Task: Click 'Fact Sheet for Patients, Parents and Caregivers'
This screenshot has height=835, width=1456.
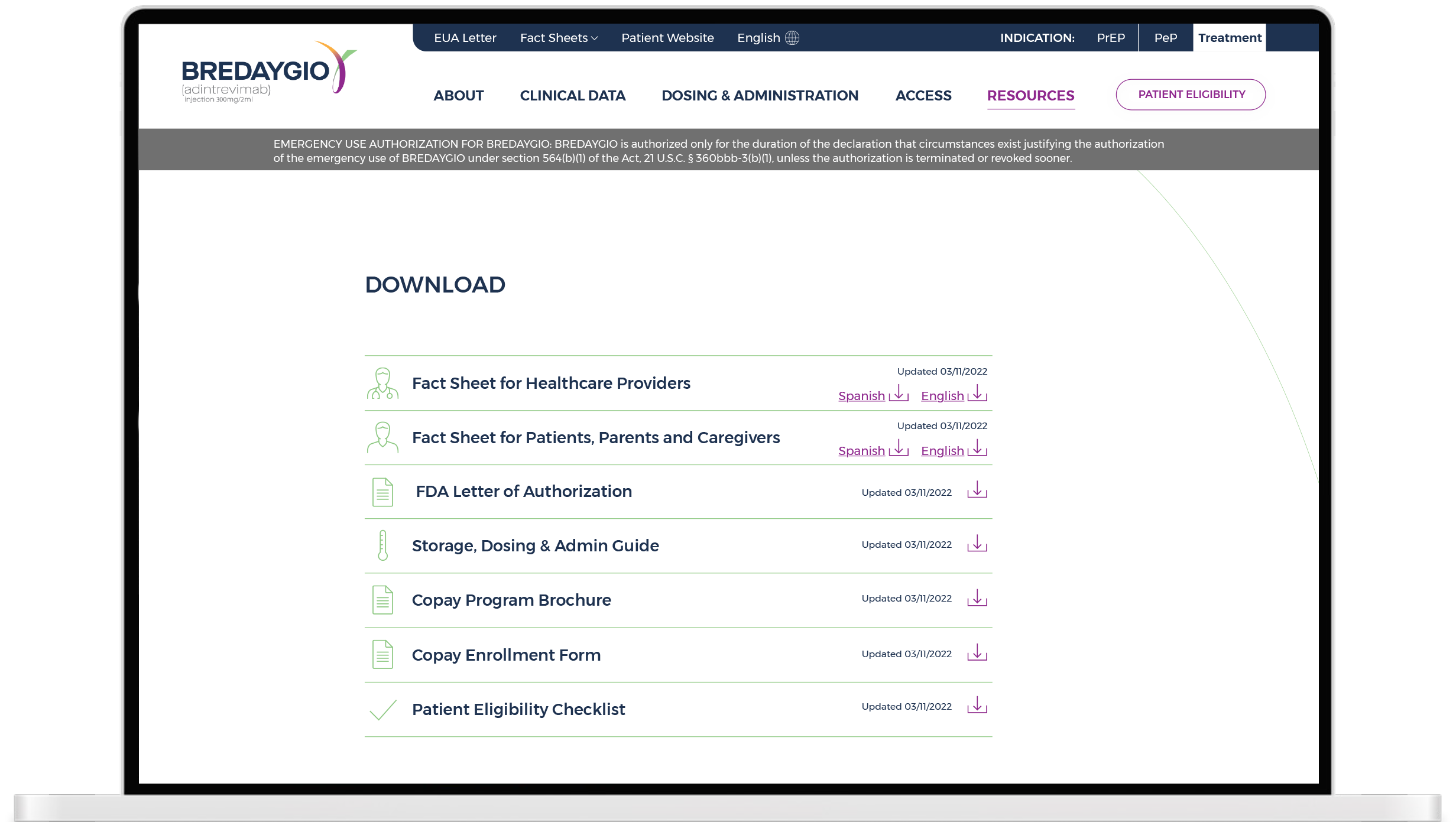Action: coord(596,438)
